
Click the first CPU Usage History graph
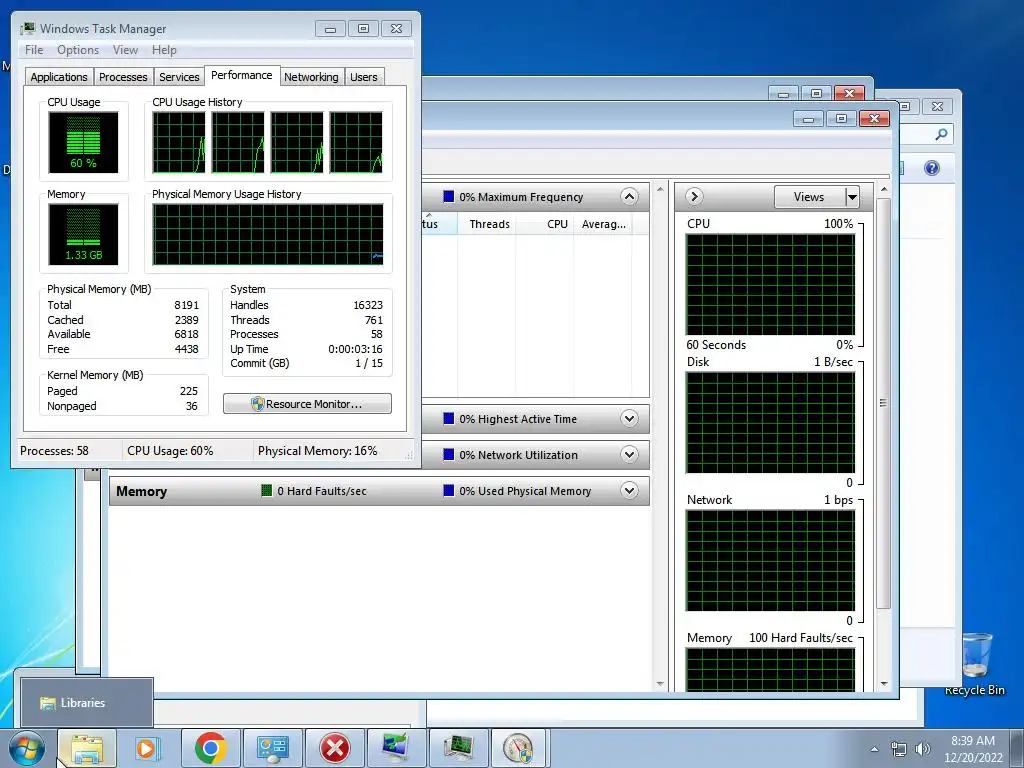[x=179, y=142]
